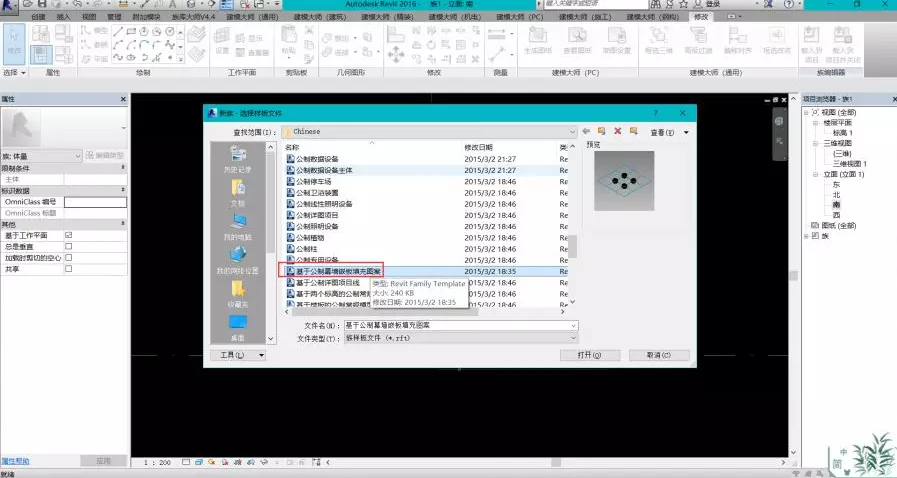Toggle the 加载时剪切的空心 checkbox
Viewport: 897px width, 478px height.
69,257
